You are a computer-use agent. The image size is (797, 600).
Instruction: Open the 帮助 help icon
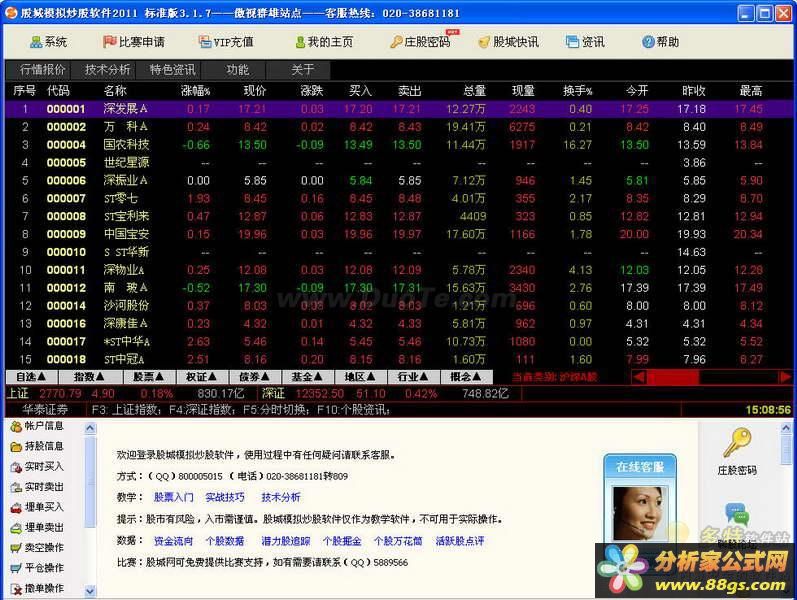click(x=648, y=42)
